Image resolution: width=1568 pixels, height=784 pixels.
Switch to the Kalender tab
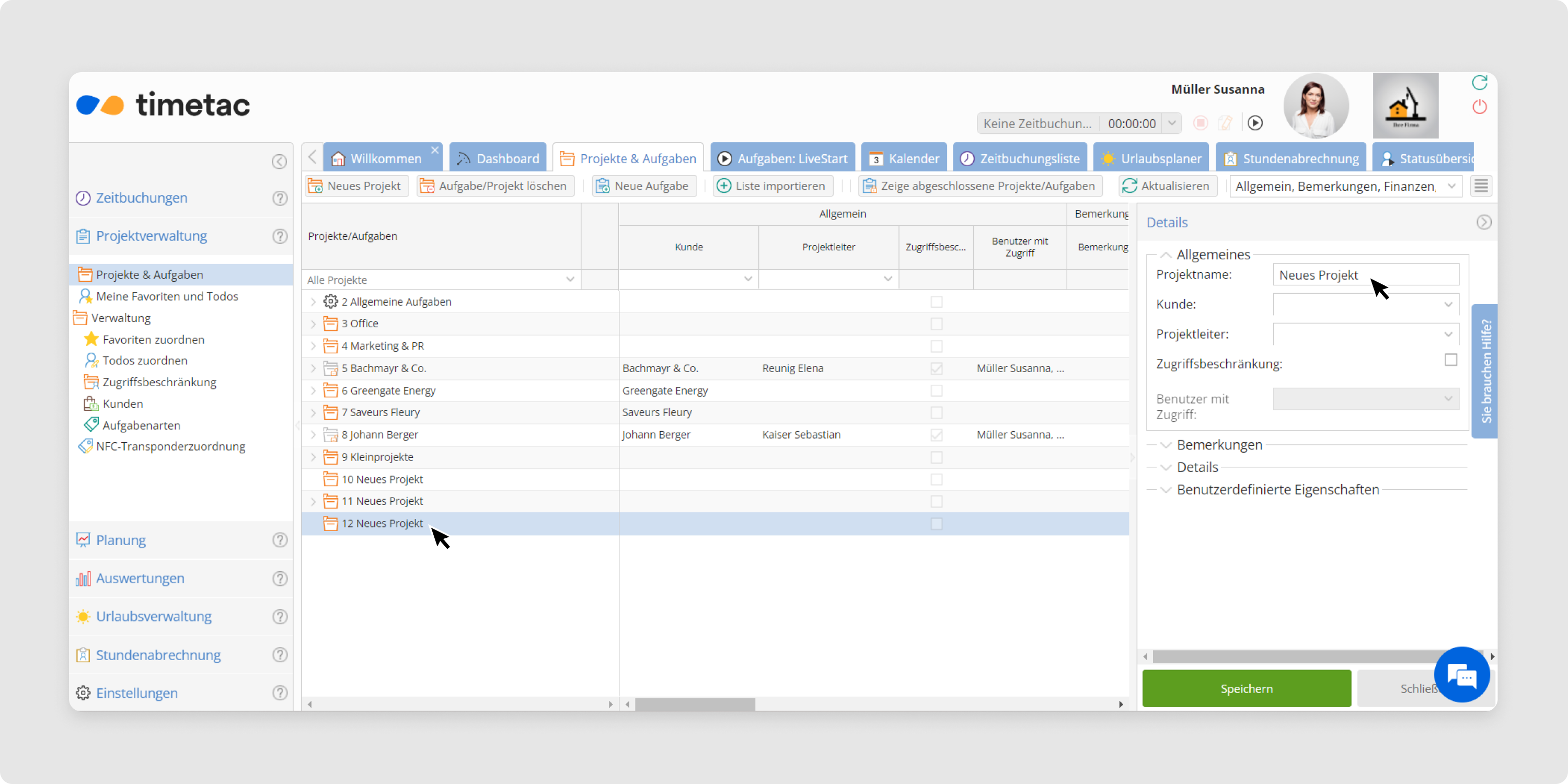[904, 159]
